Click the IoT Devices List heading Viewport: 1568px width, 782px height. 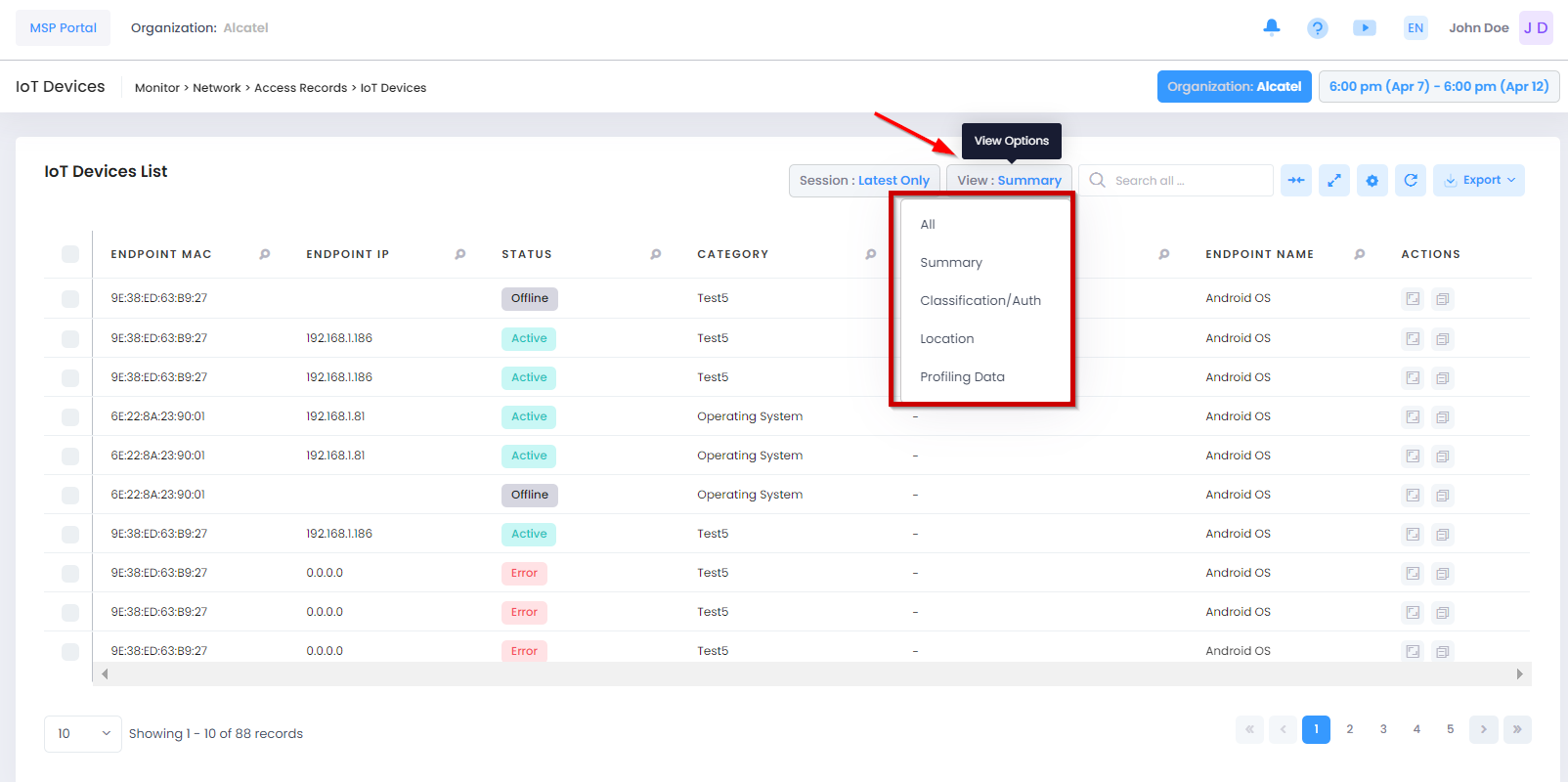pos(106,171)
